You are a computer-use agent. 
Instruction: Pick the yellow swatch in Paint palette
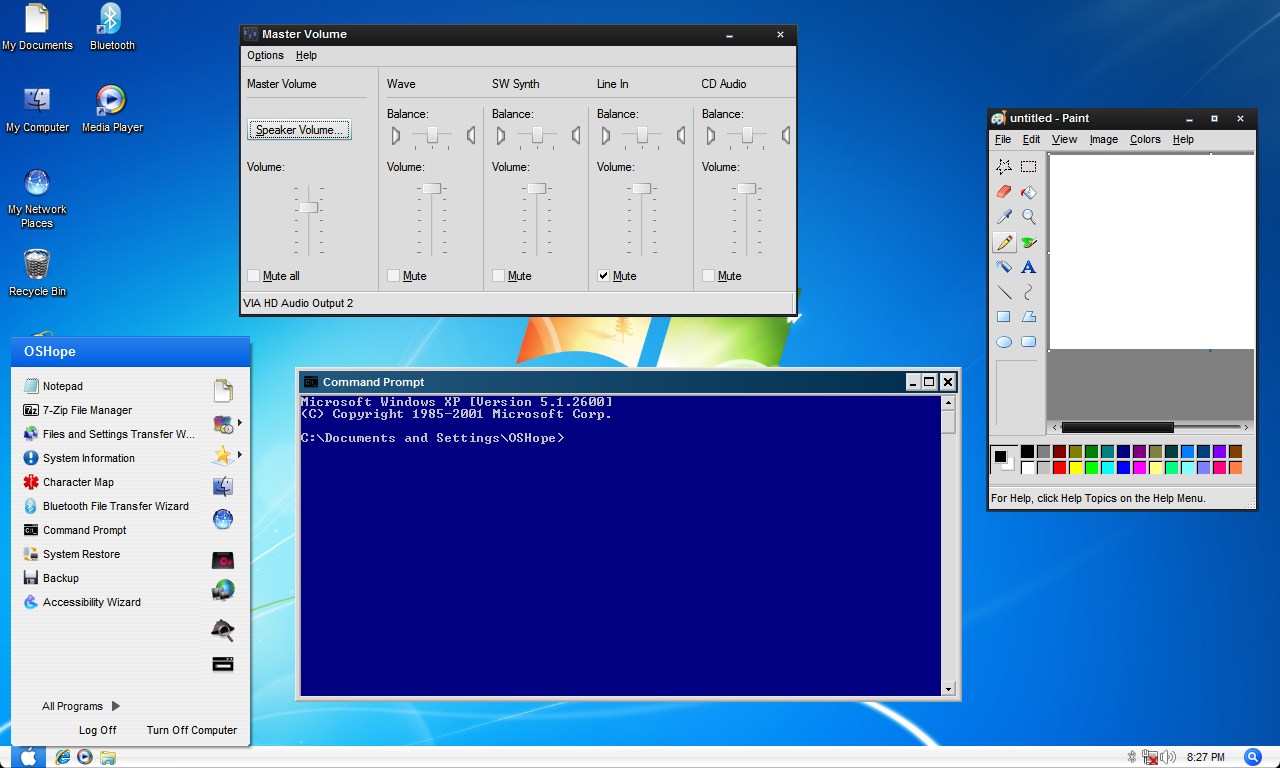[1076, 467]
